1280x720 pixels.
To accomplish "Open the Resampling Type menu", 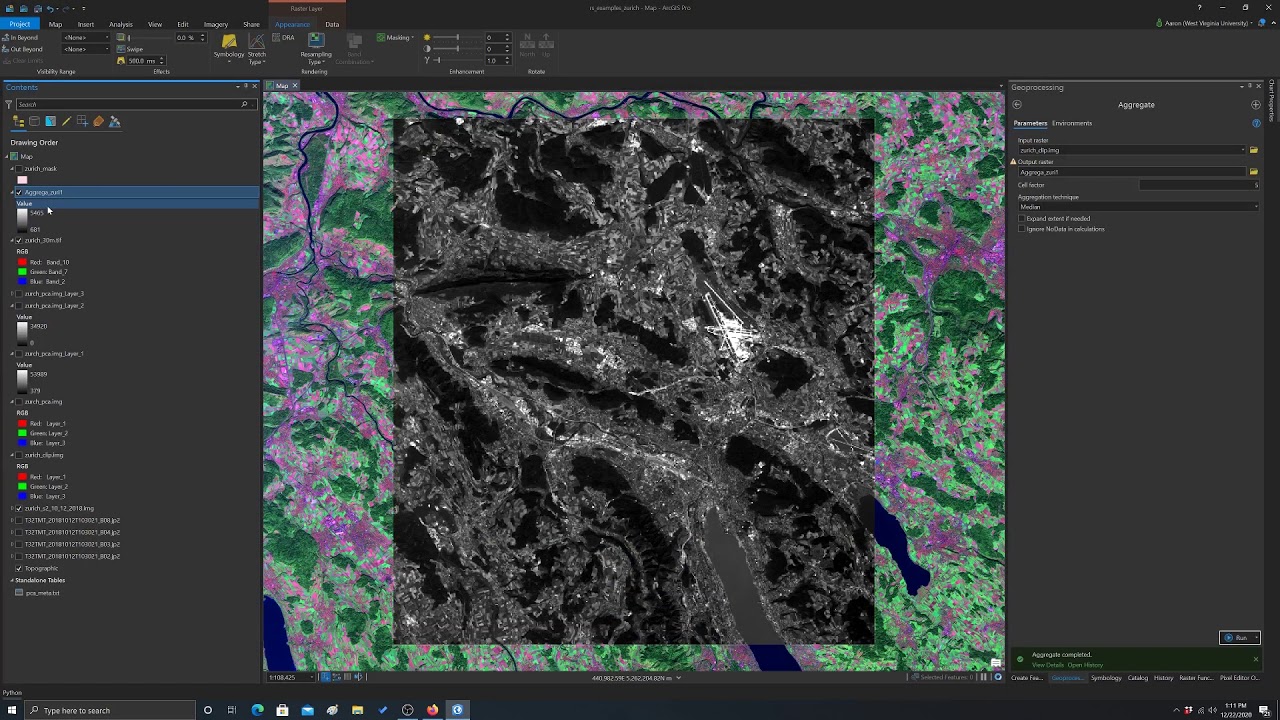I will click(316, 49).
